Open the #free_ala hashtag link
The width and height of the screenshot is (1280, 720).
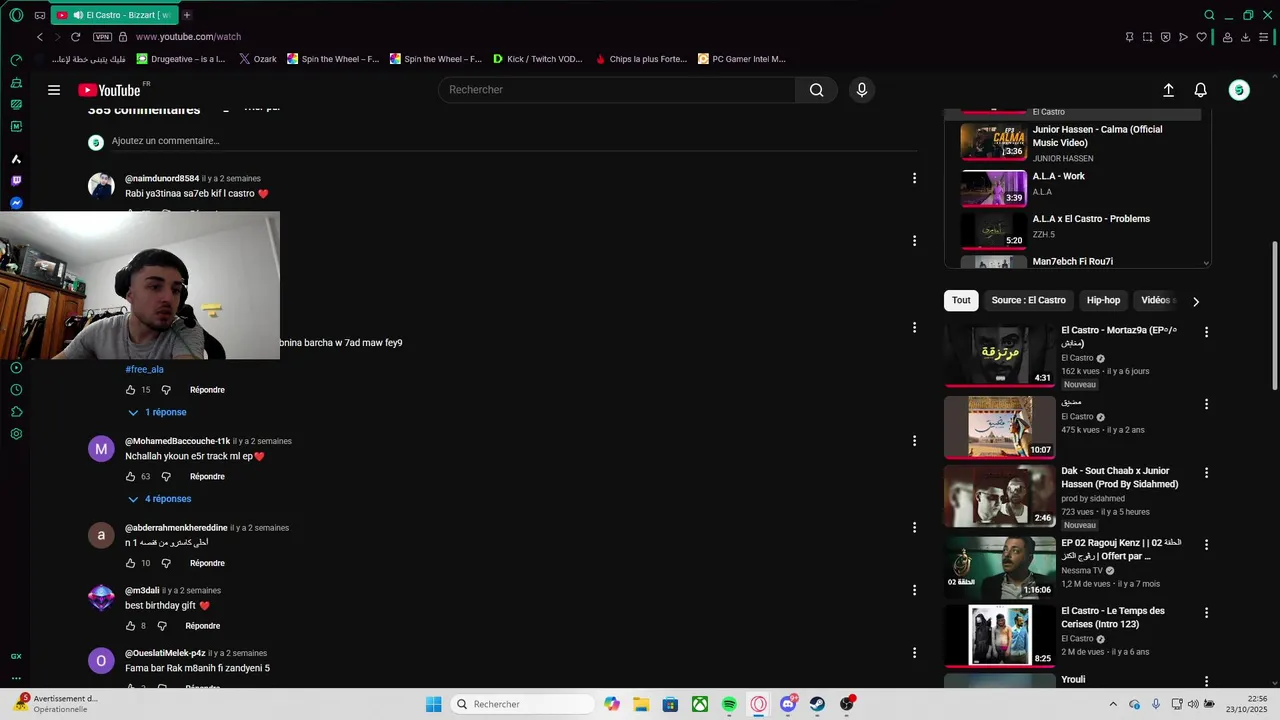[x=144, y=370]
